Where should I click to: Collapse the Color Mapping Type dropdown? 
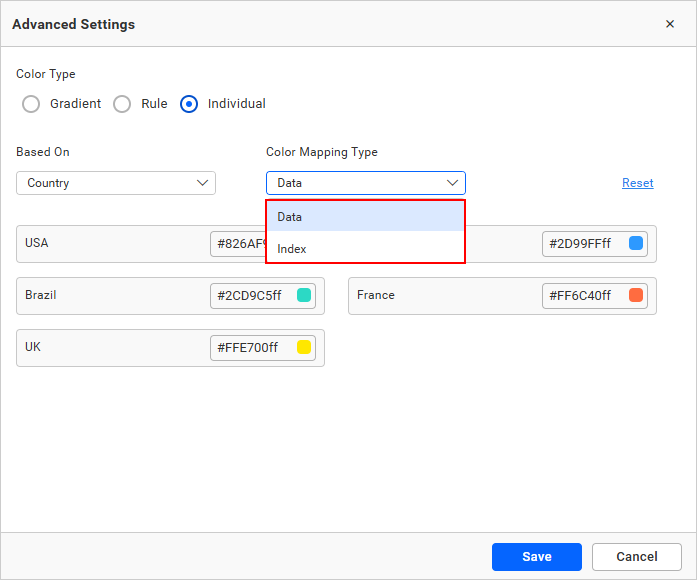click(365, 183)
